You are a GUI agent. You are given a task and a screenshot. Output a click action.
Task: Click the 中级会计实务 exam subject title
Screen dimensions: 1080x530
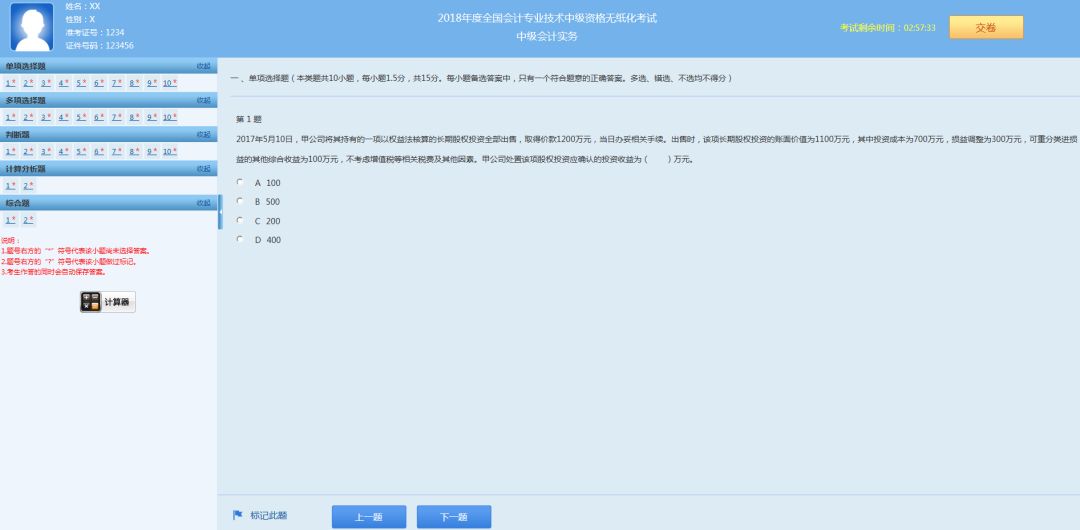tap(547, 37)
